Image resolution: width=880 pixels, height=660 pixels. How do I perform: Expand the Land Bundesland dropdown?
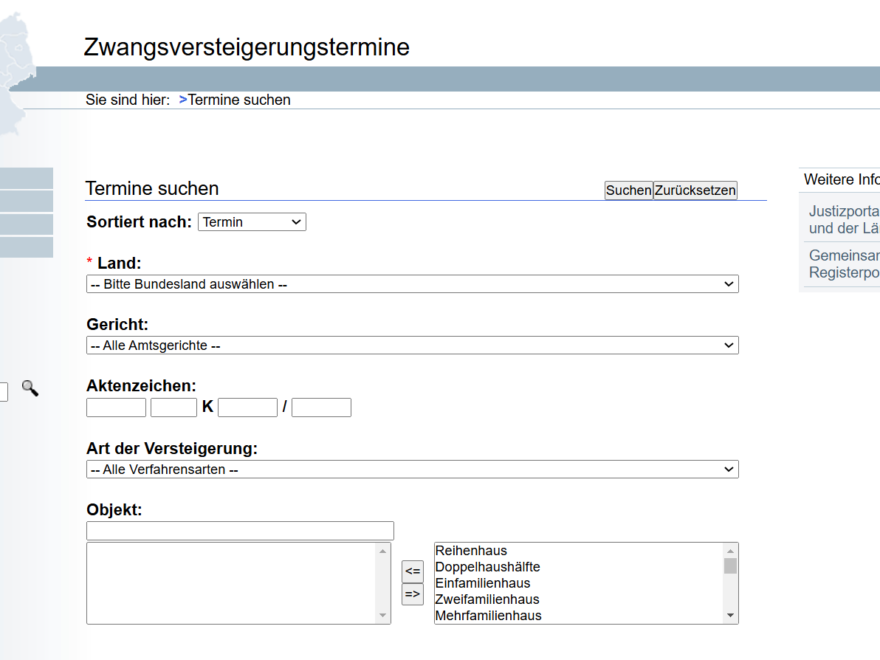(412, 284)
